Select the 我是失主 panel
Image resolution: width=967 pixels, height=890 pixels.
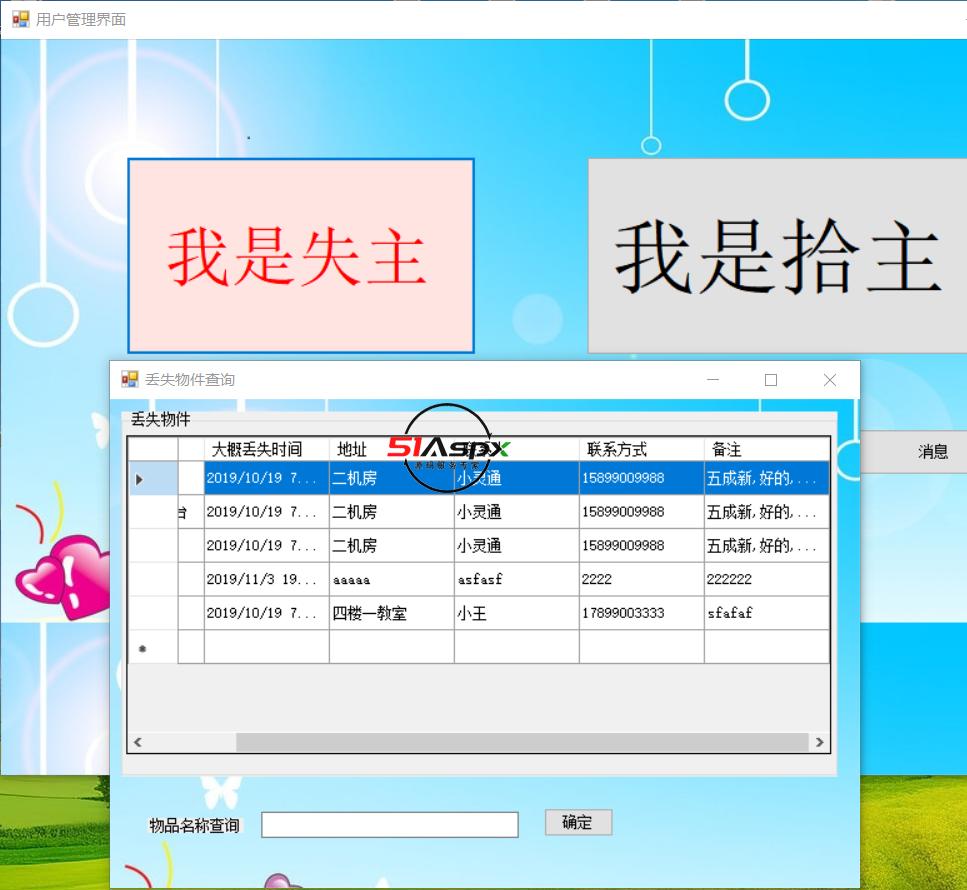pyautogui.click(x=300, y=254)
